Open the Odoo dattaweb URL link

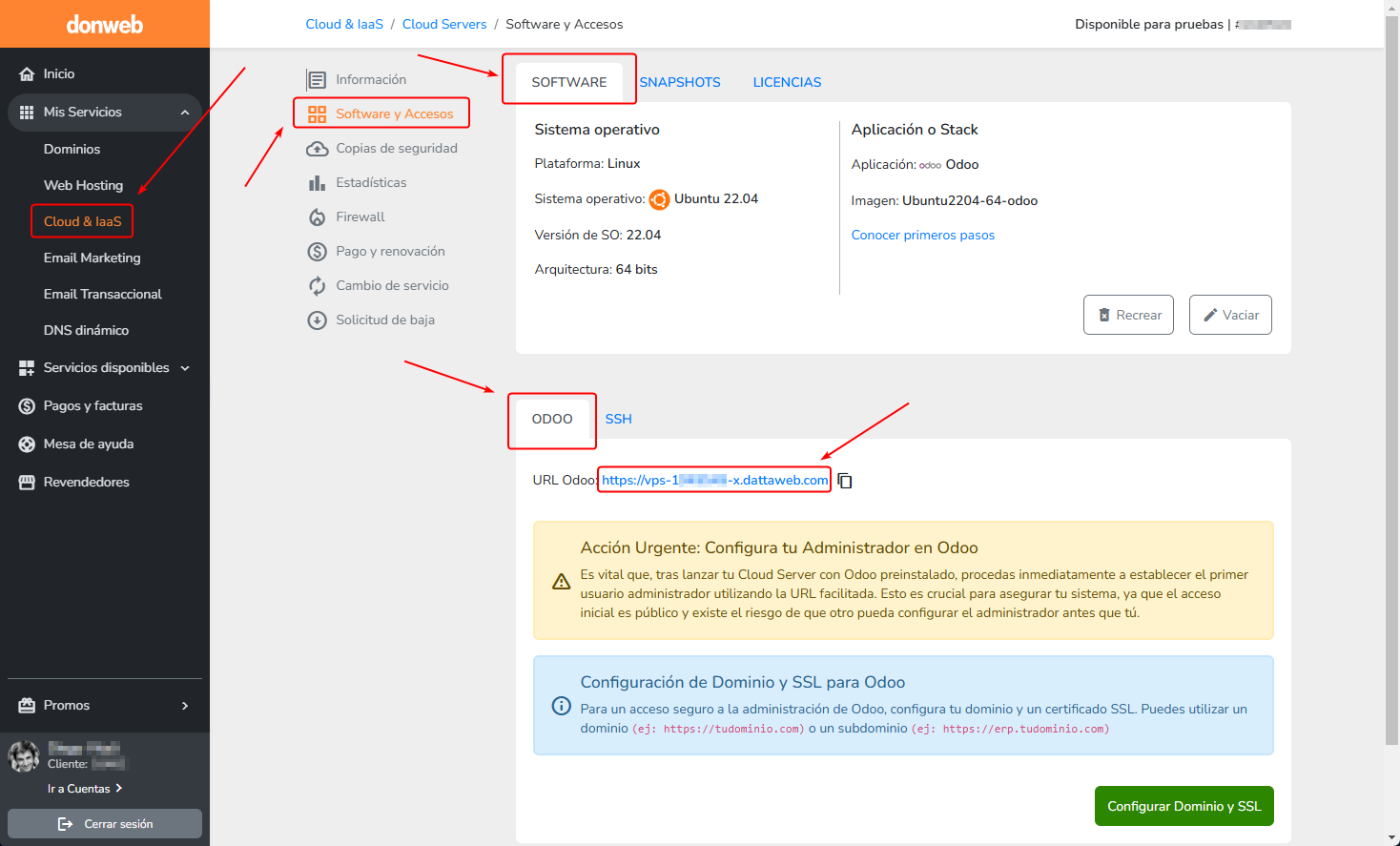(714, 480)
